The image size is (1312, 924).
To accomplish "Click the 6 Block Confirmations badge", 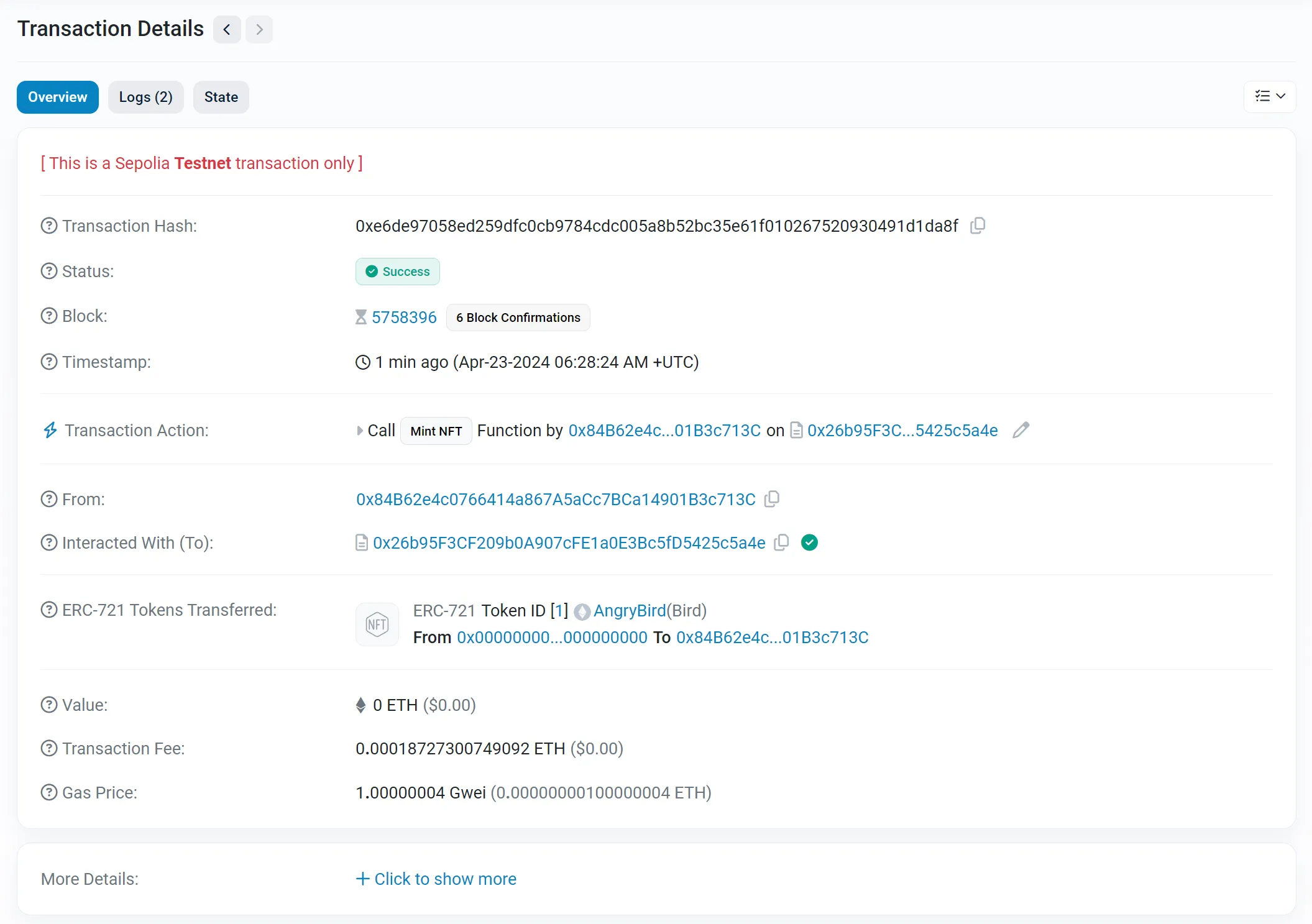I will click(x=518, y=318).
